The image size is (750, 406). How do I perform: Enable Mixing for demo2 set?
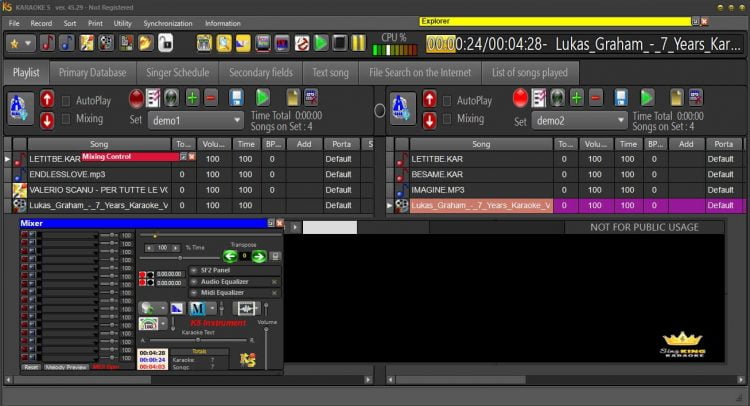(447, 119)
